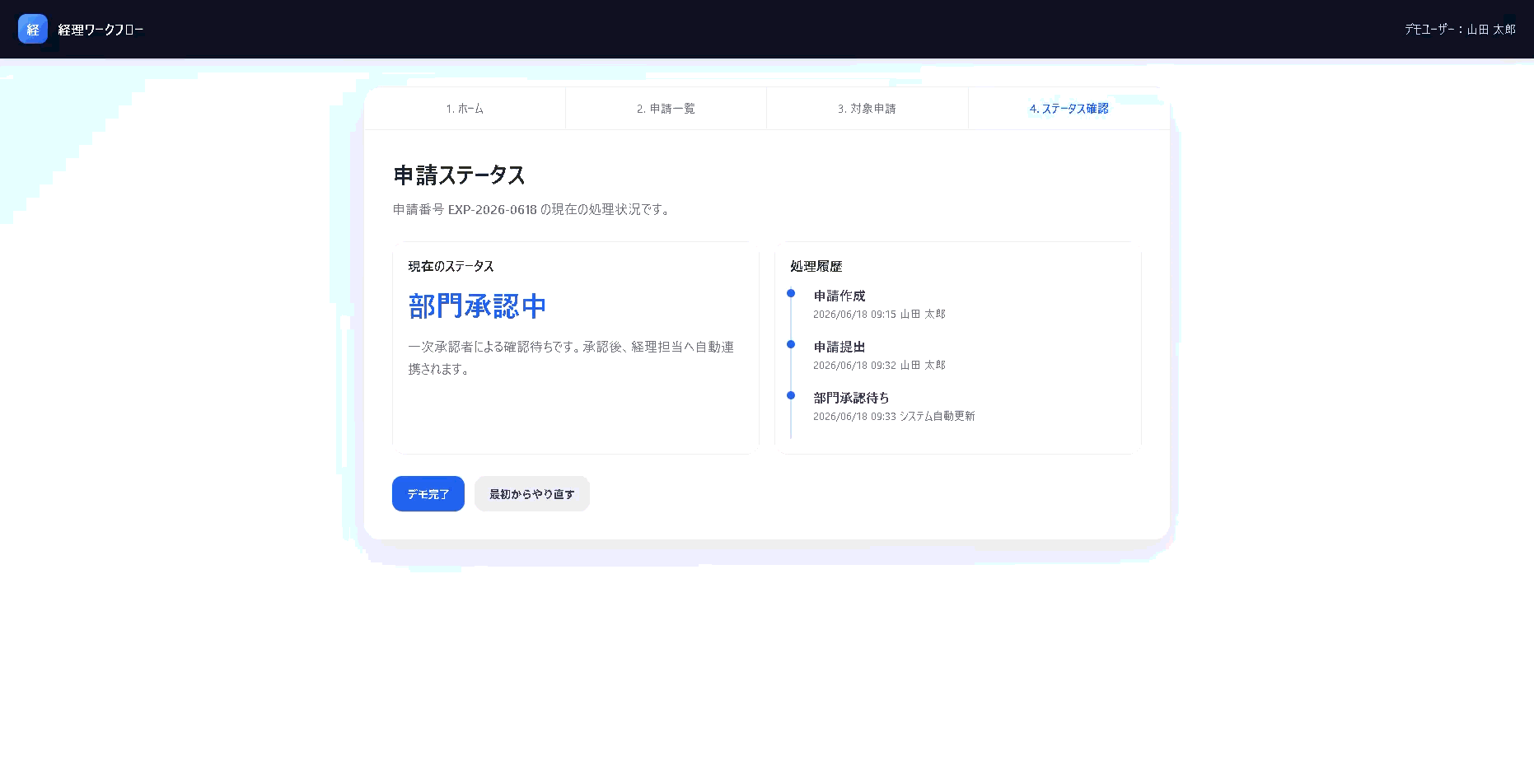Click timestamp 2026/06/18 09:32 山田 太郎
The width and height of the screenshot is (1534, 784).
point(879,366)
